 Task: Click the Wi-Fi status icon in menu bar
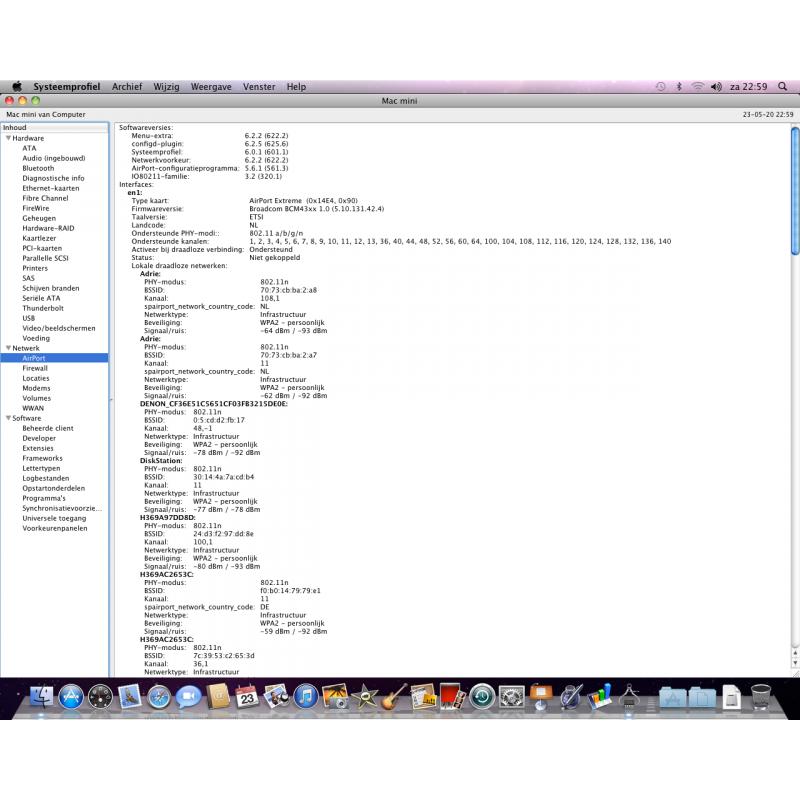pos(697,87)
